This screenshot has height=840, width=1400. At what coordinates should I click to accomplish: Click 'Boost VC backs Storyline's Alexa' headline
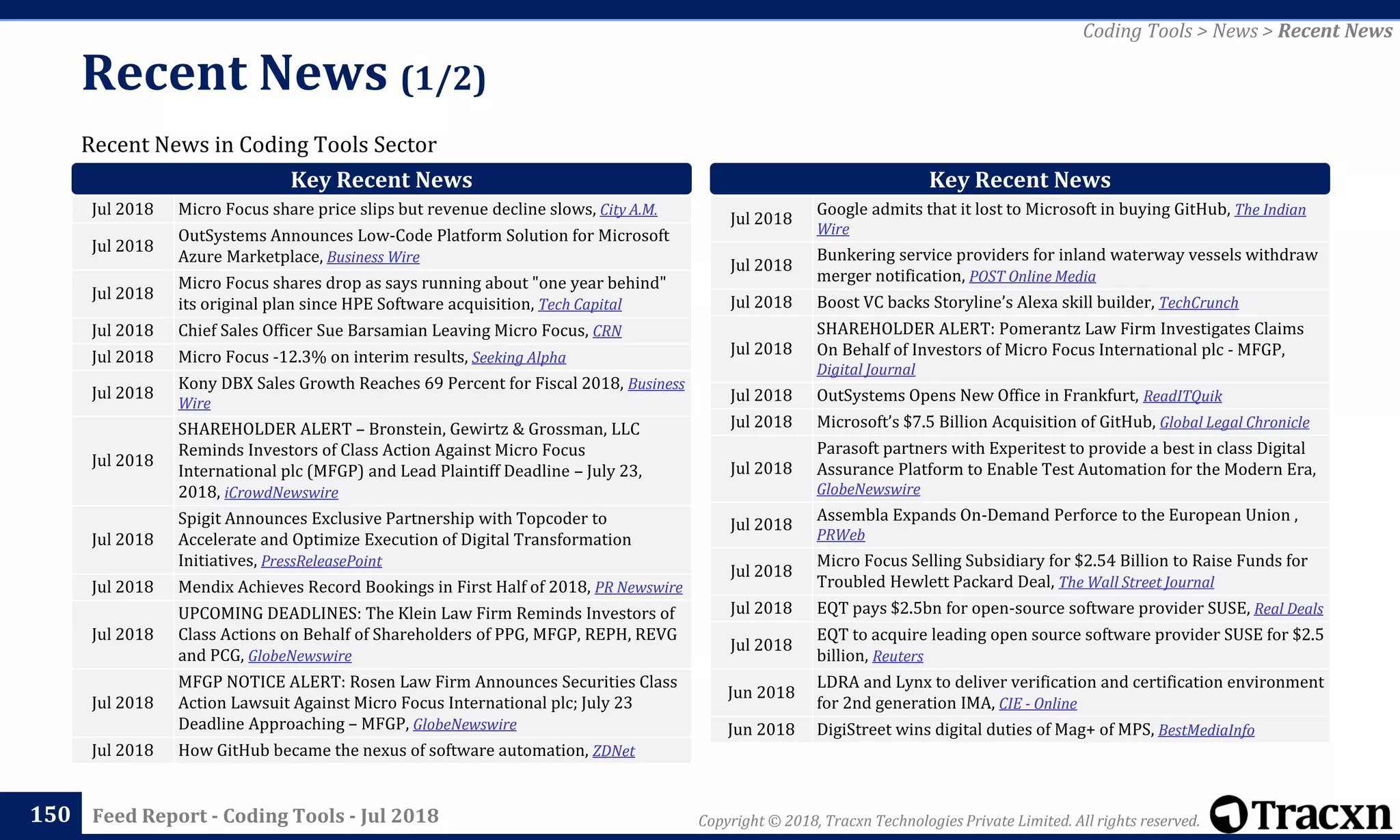click(985, 303)
